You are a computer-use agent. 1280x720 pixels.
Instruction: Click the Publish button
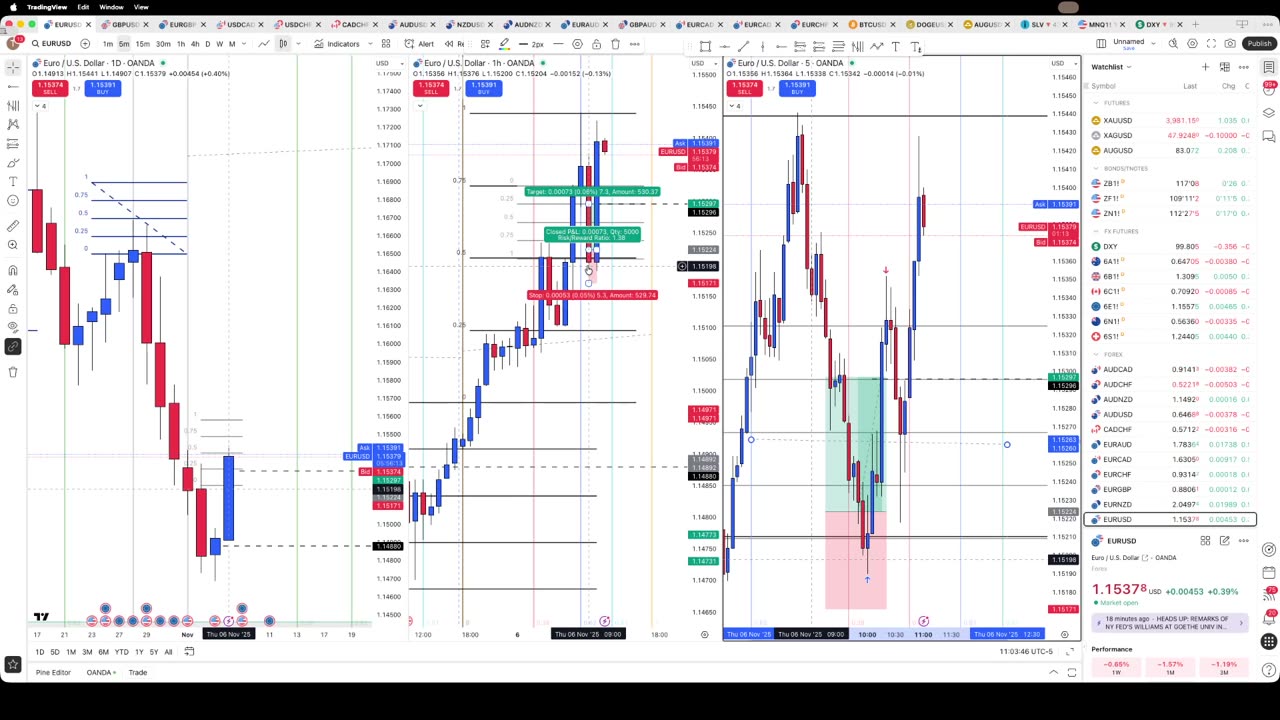click(x=1259, y=44)
